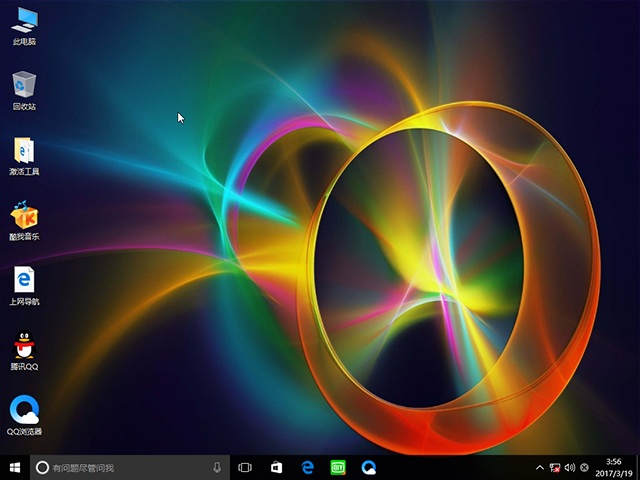Open the volume control speaker icon
The image size is (640, 480).
pos(569,467)
